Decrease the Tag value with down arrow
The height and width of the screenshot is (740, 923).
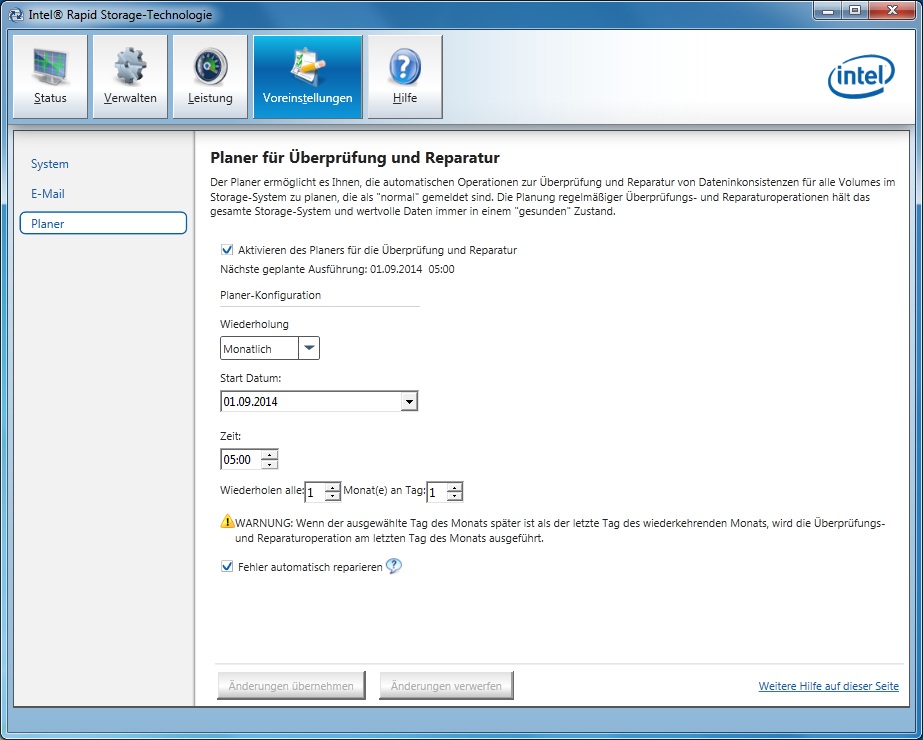454,497
